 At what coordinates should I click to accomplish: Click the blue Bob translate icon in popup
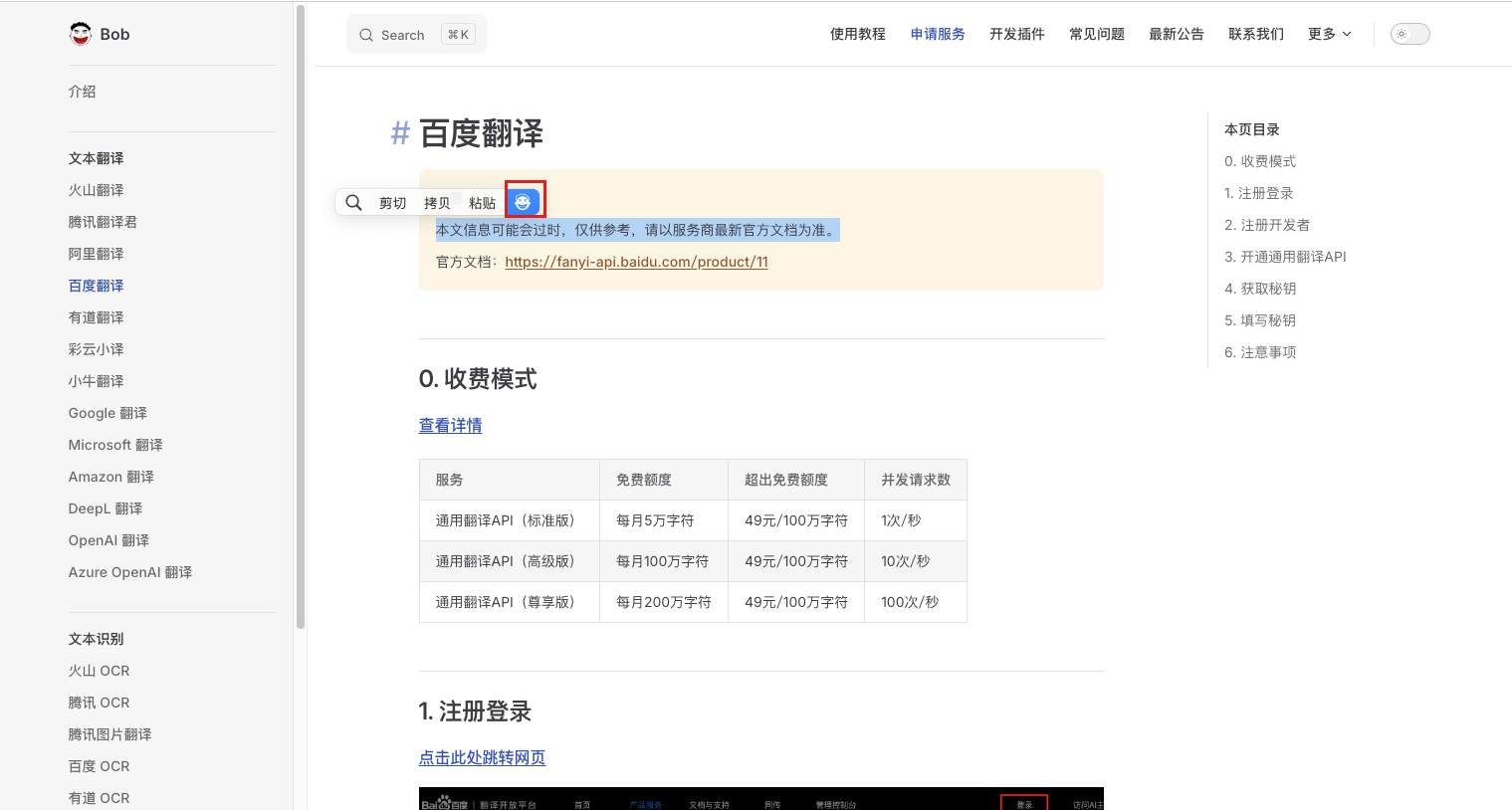(x=523, y=202)
